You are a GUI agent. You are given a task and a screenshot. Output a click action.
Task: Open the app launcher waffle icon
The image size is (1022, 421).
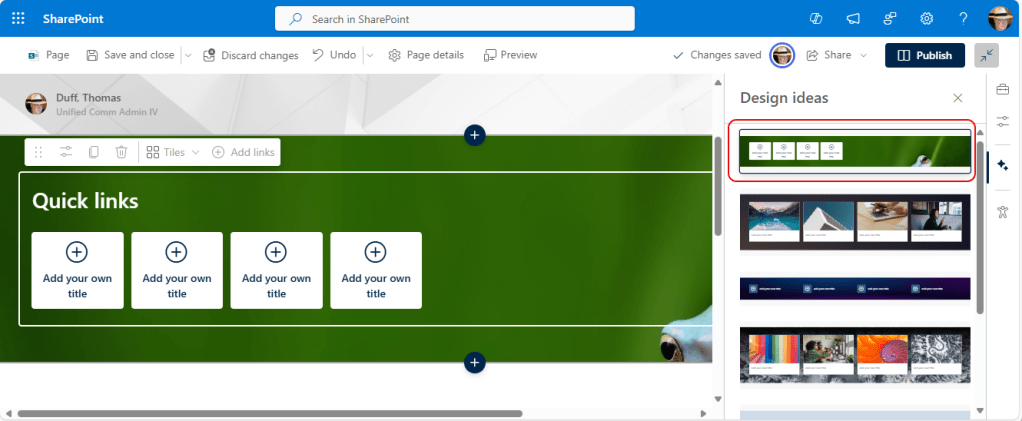click(x=18, y=19)
